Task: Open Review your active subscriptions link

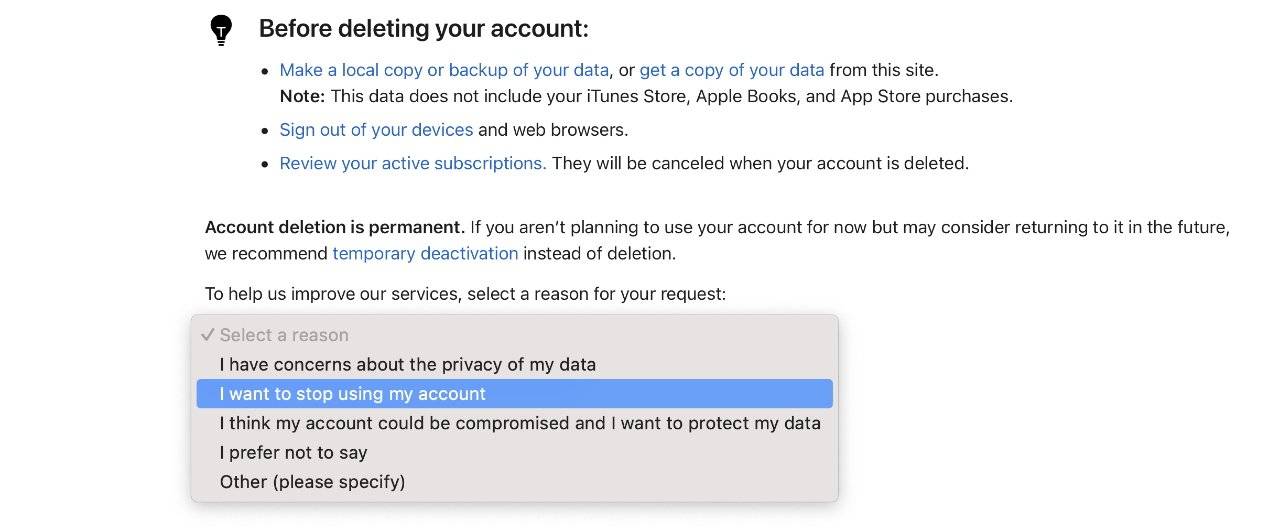Action: pos(413,163)
